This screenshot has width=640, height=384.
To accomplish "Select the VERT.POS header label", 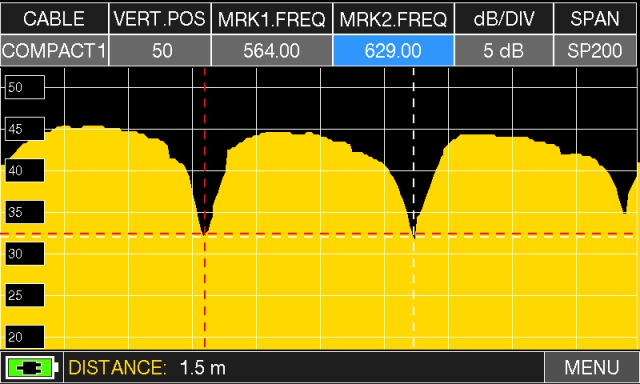I will pyautogui.click(x=160, y=18).
